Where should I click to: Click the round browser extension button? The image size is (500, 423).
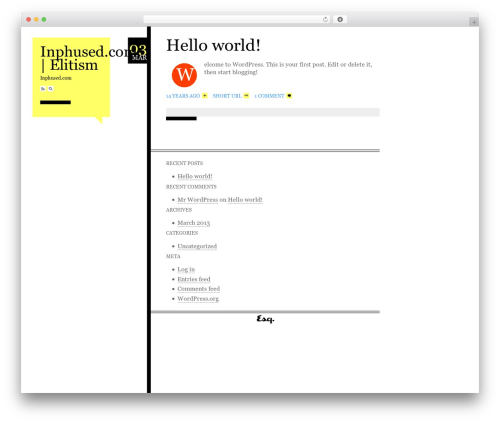tap(340, 20)
